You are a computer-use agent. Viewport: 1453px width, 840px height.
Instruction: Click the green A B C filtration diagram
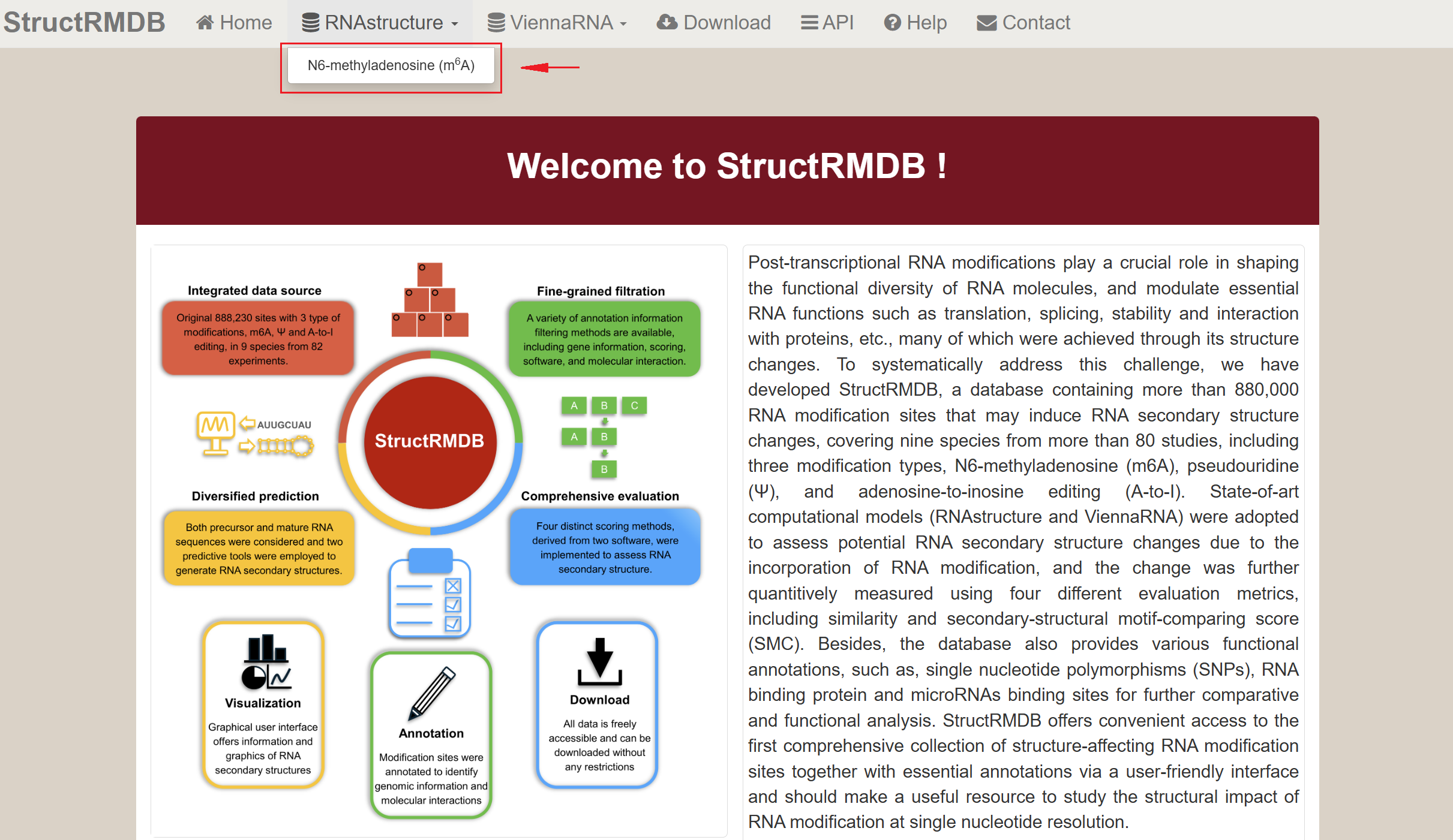604,436
